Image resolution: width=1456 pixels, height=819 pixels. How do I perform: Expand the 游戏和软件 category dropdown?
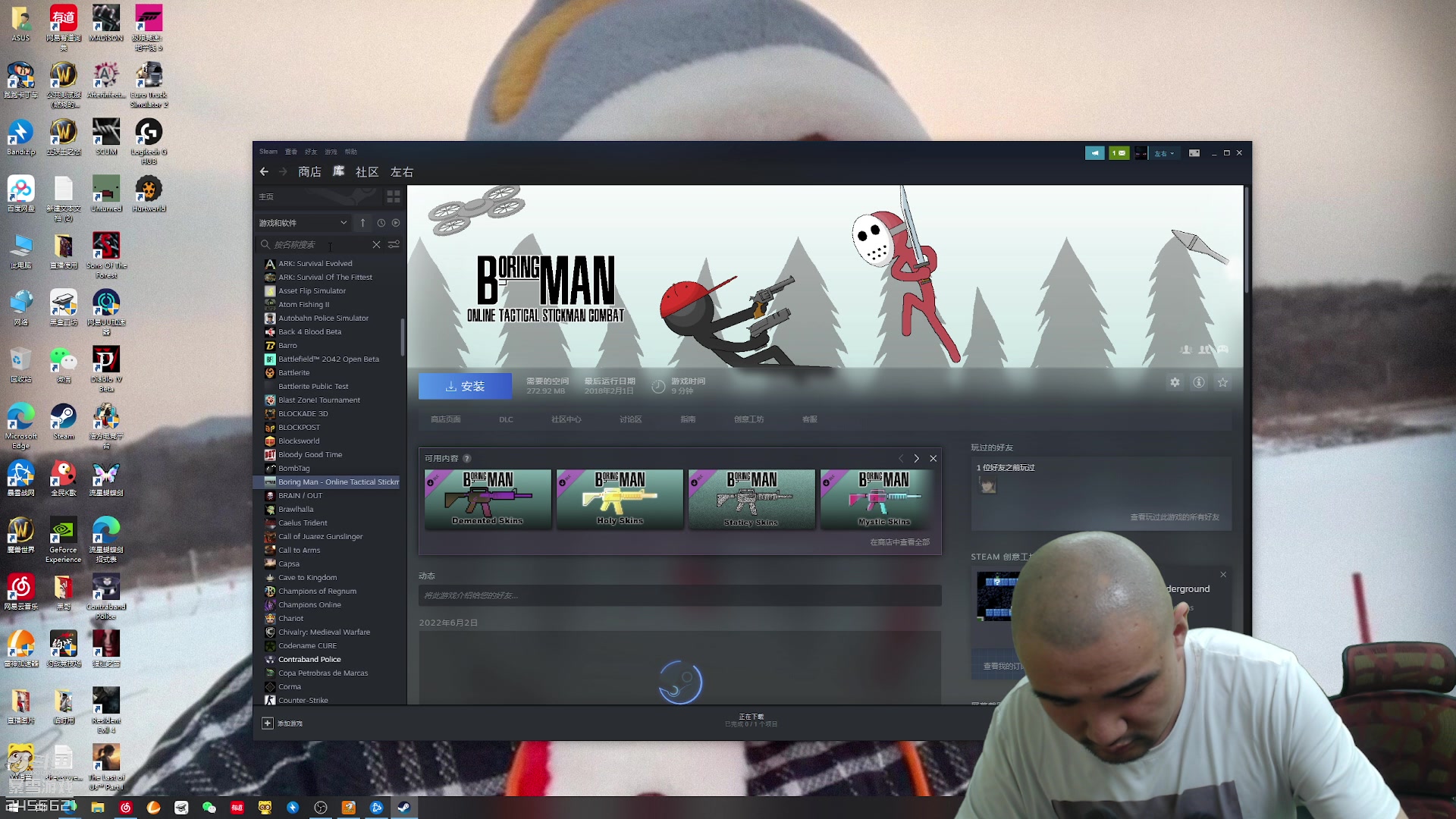tap(303, 223)
